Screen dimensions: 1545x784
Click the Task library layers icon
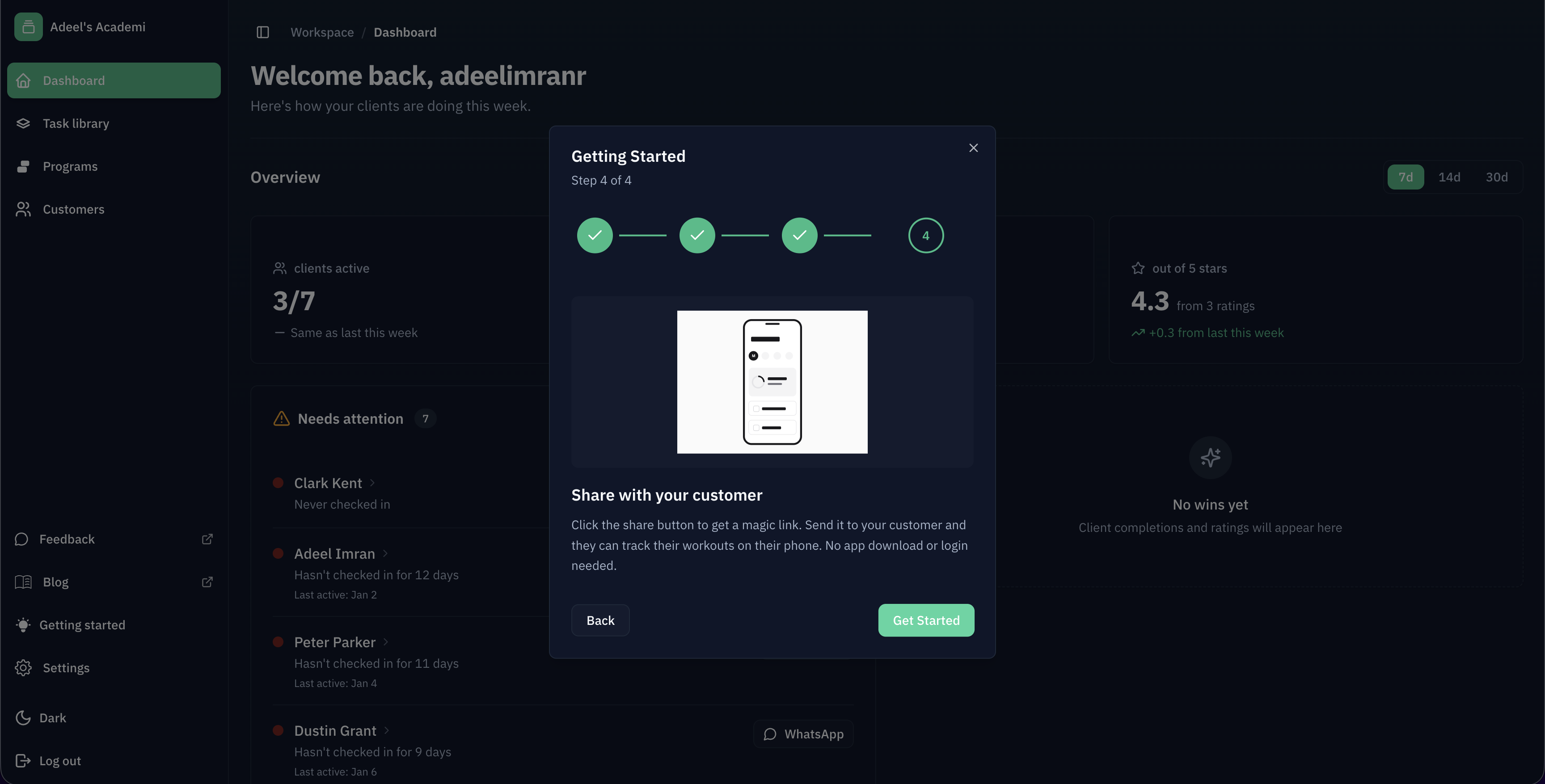pos(23,123)
